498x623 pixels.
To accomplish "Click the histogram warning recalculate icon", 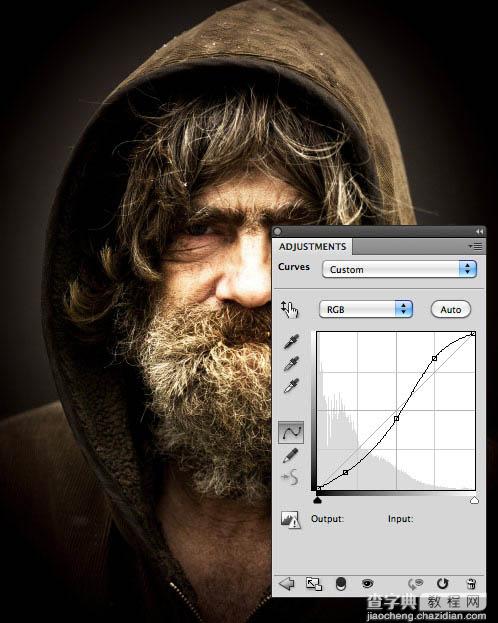I will click(291, 519).
